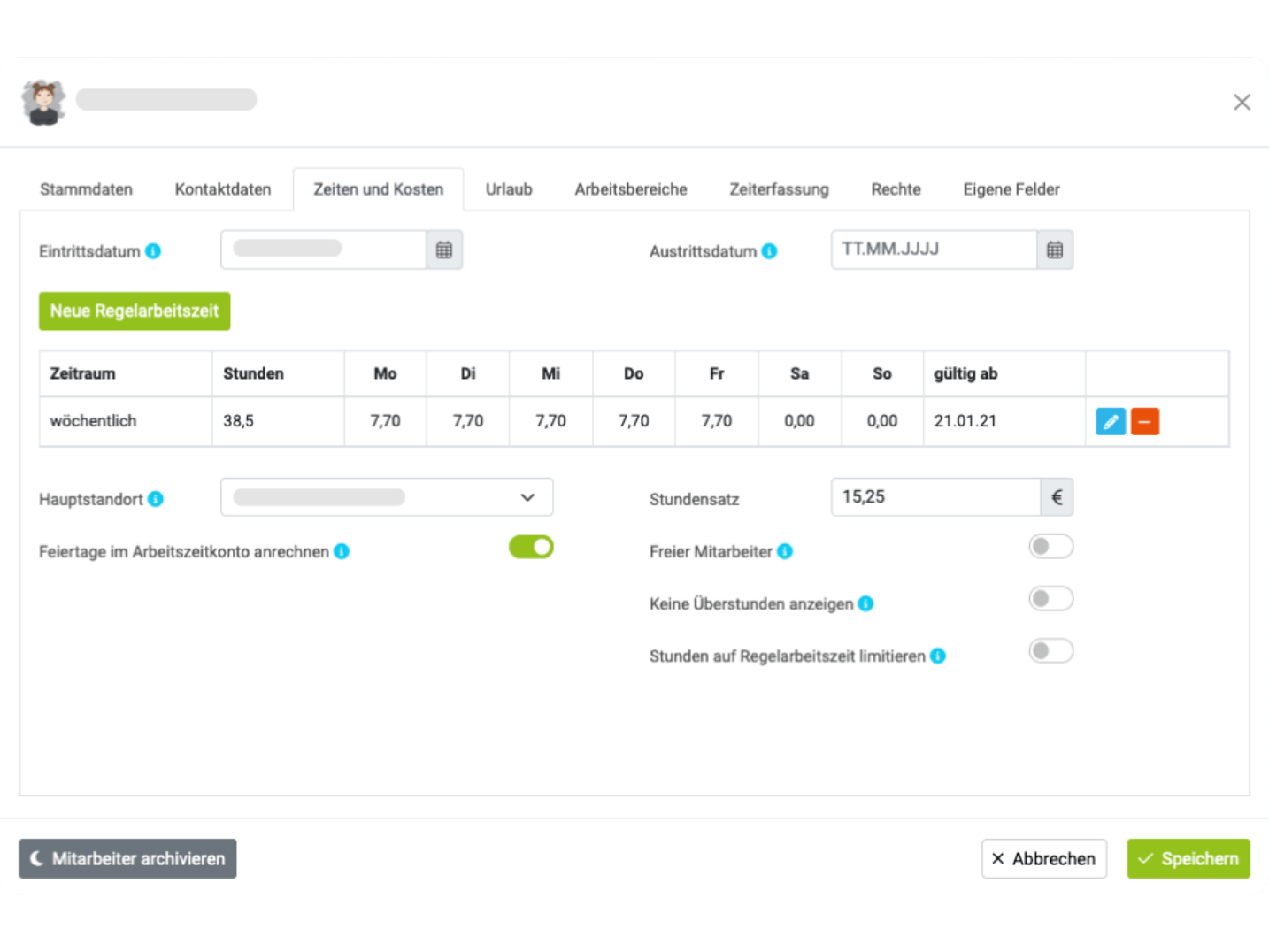Disable Feiertage im Arbeitszeitkonto anrechnen
The width and height of the screenshot is (1269, 952).
(531, 547)
